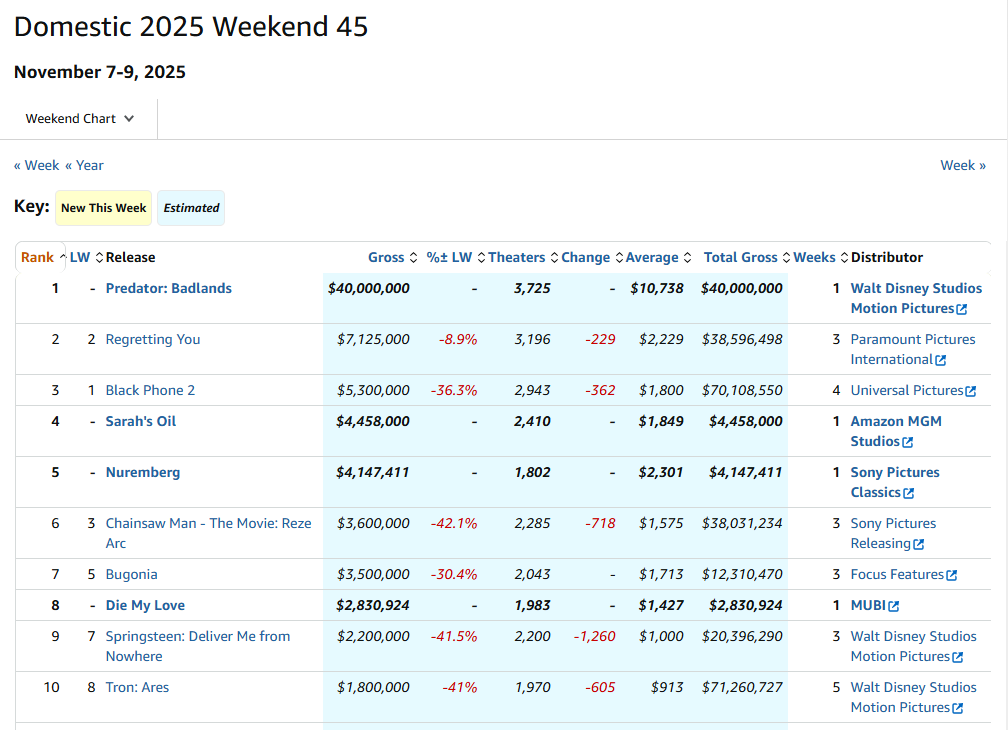This screenshot has width=1008, height=730.
Task: Click the New This Week yellow key swatch
Action: pyautogui.click(x=103, y=208)
